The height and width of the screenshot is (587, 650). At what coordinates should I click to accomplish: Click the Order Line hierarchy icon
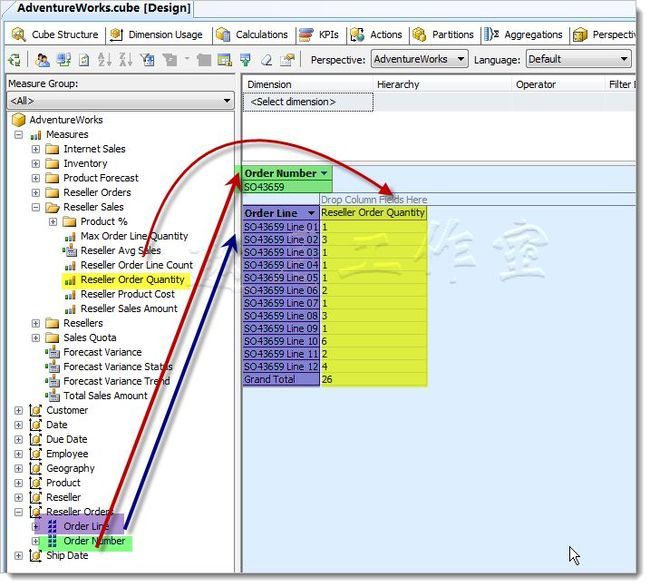tap(52, 526)
